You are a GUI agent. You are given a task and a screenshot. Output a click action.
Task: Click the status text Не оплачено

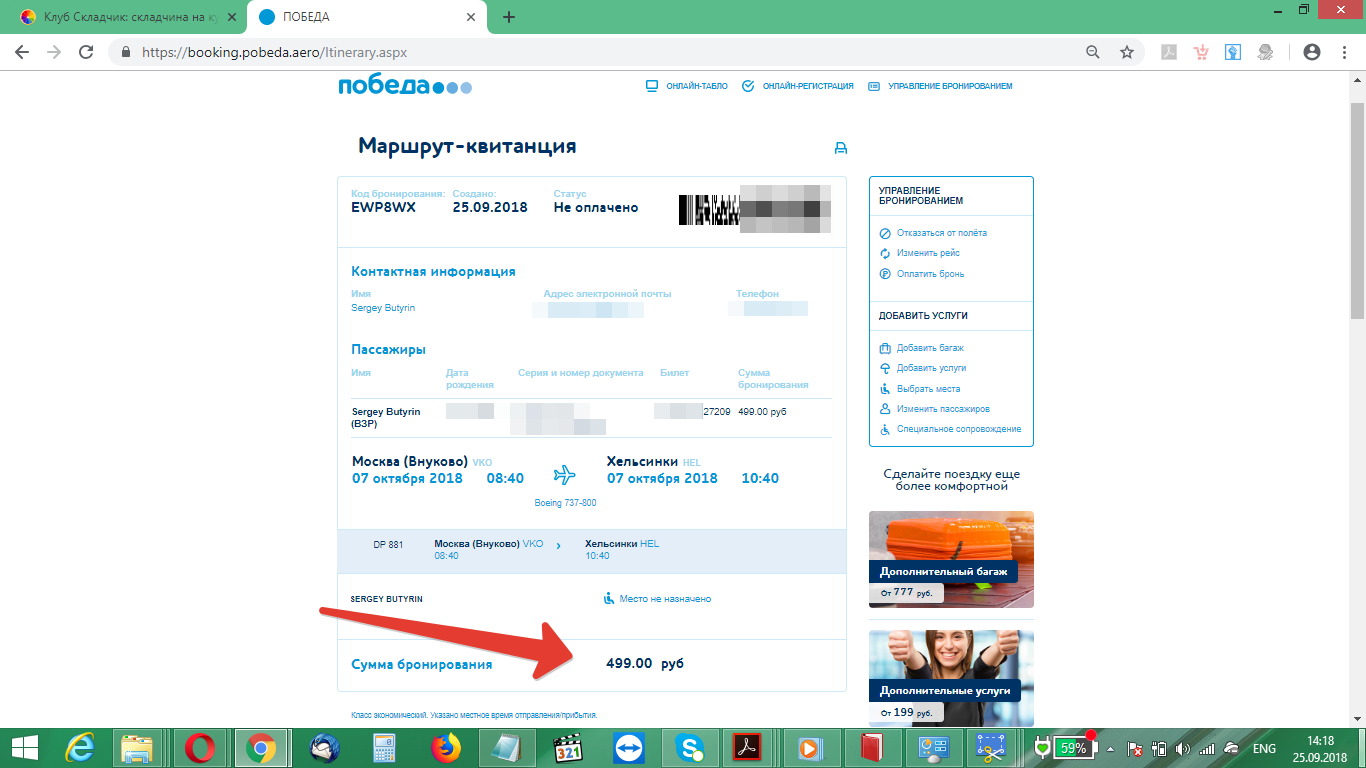point(596,208)
